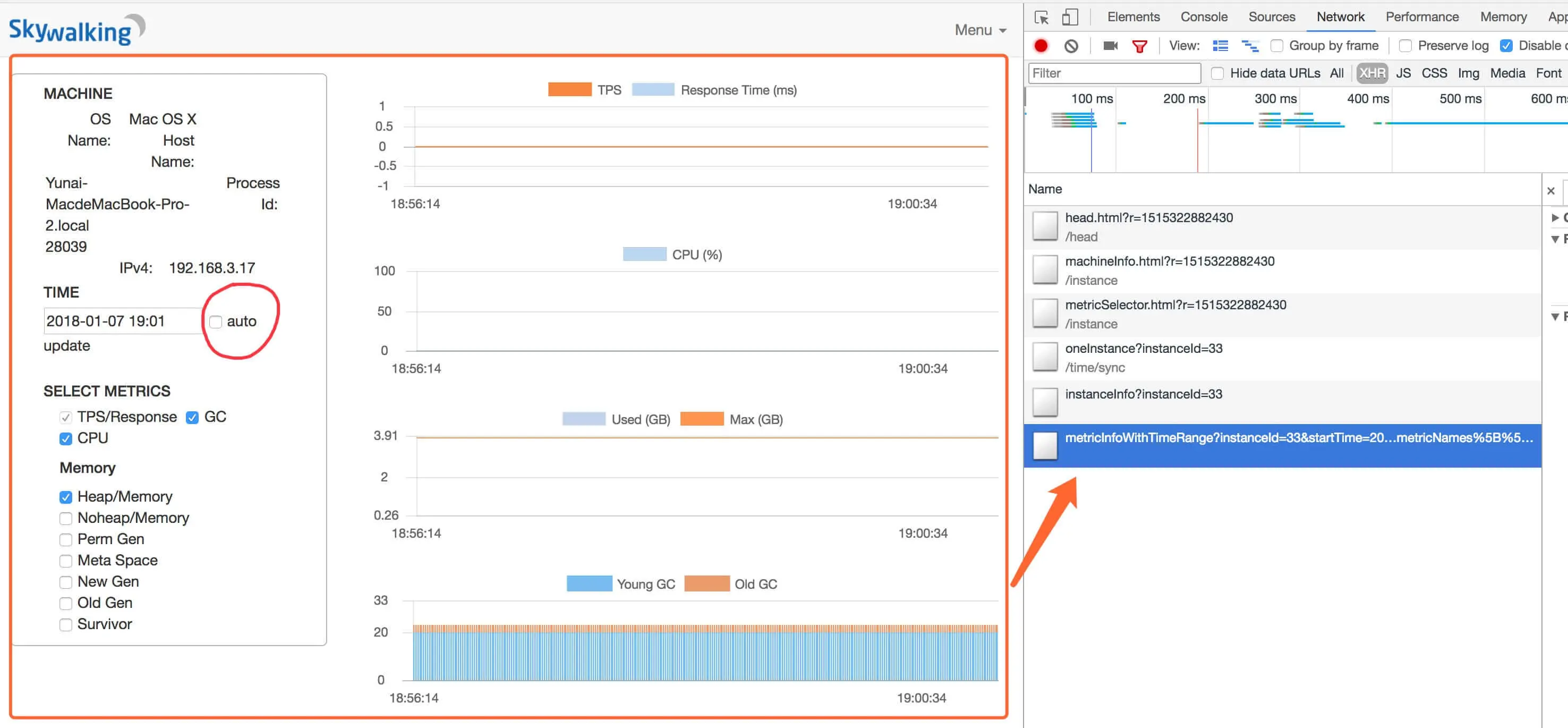
Task: Show the overview waterfall view icon
Action: pyautogui.click(x=1250, y=46)
